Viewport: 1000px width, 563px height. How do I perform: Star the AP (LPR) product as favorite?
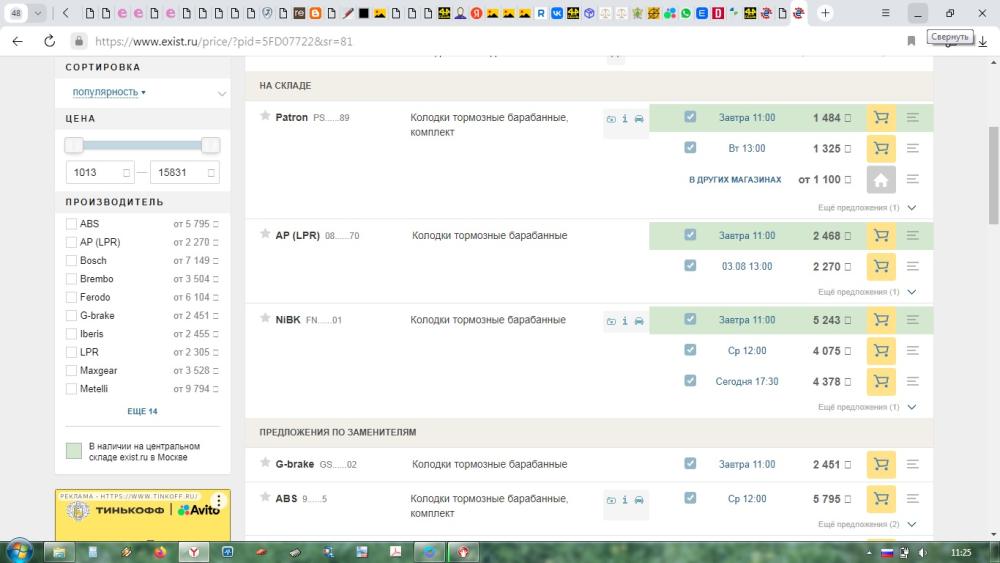coord(265,234)
